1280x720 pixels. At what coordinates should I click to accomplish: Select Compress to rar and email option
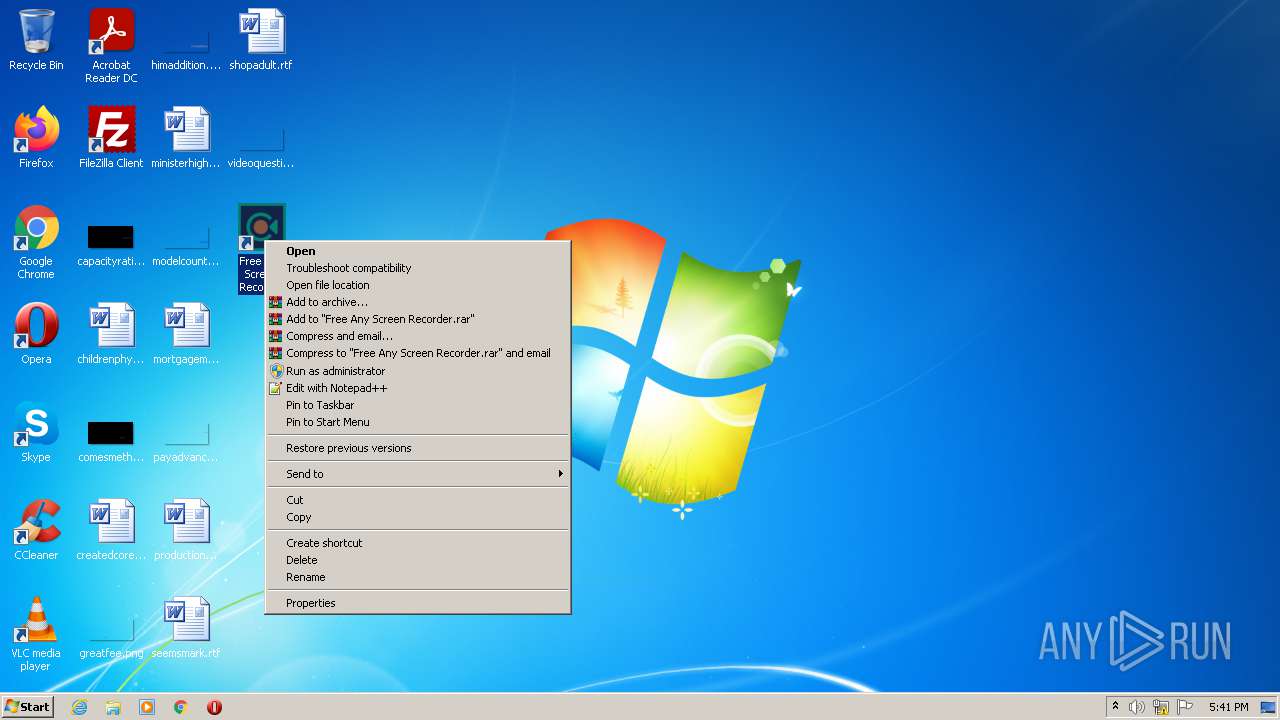tap(418, 353)
